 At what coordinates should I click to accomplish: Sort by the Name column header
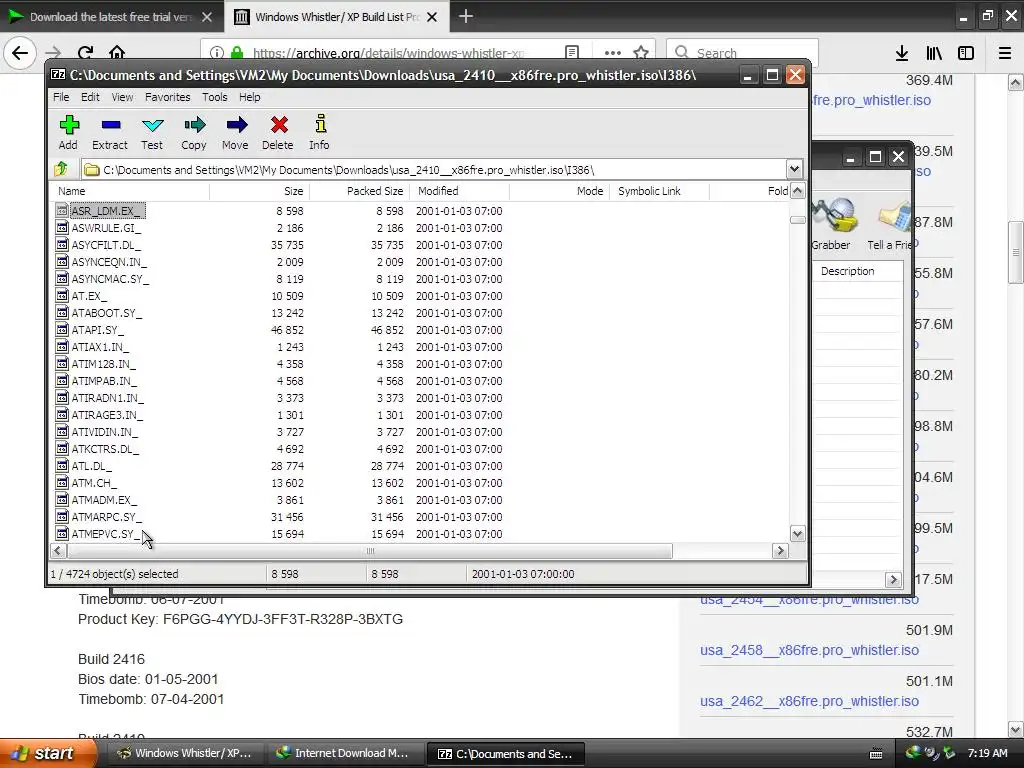pos(131,191)
